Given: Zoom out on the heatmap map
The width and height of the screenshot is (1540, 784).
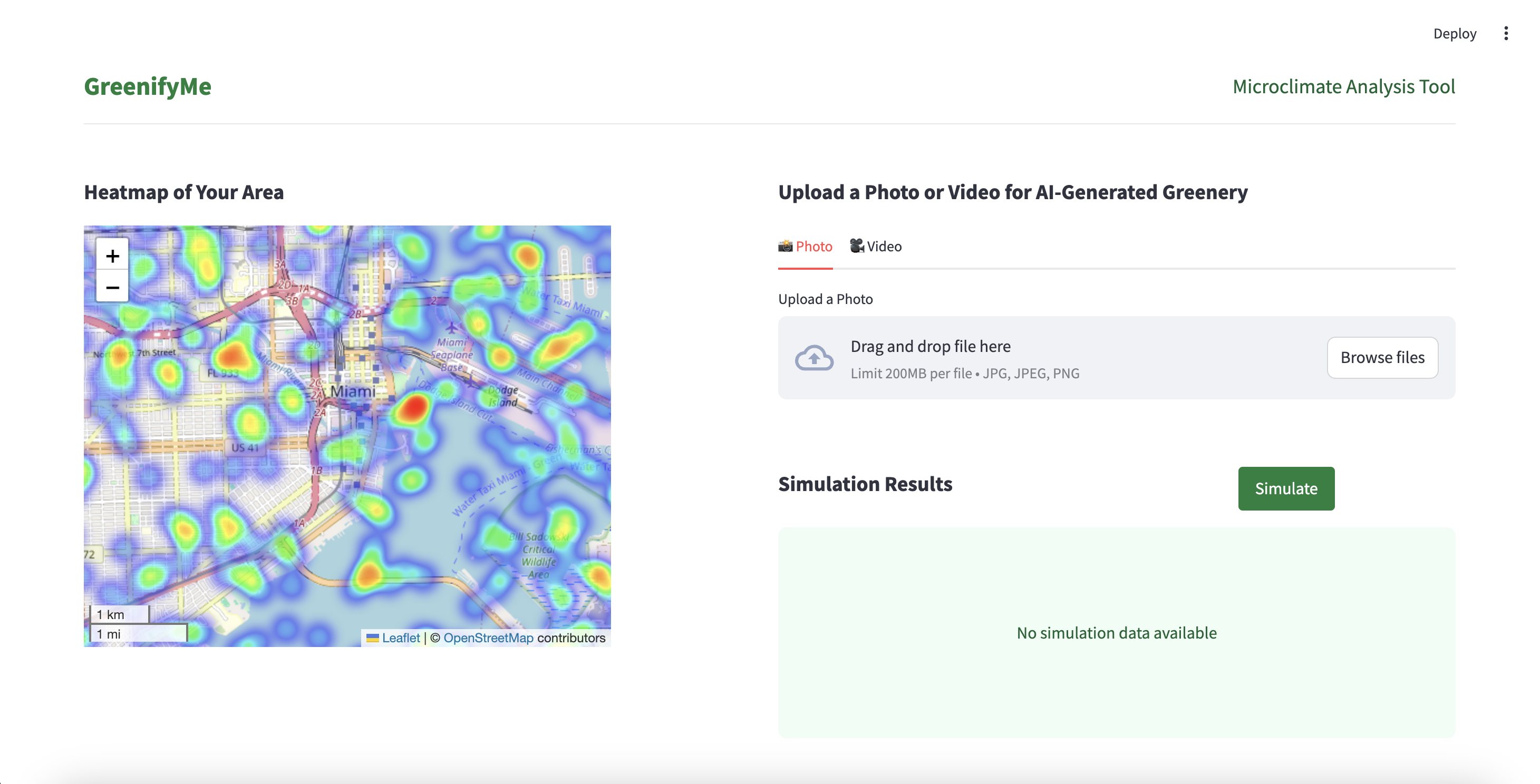Looking at the screenshot, I should 112,288.
